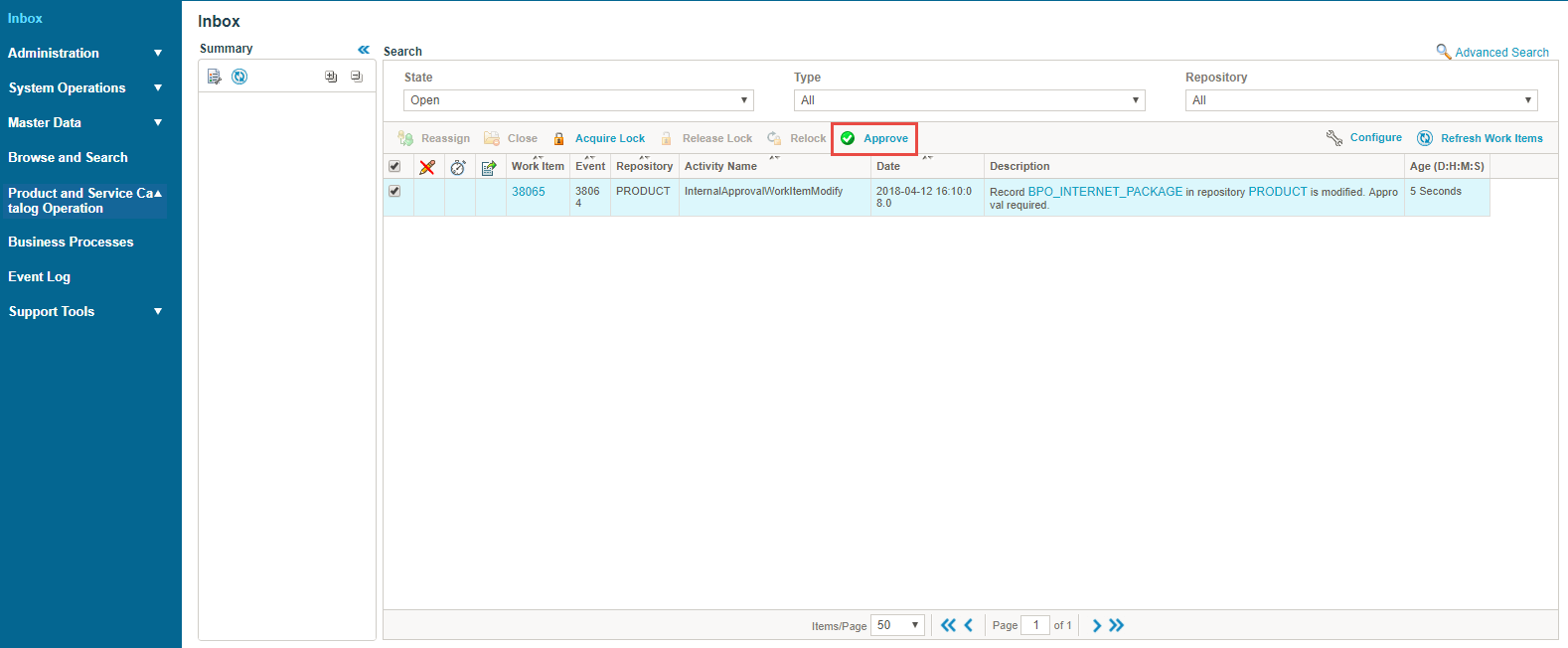The width and height of the screenshot is (1568, 648).
Task: Click the Age (D:H:M:S) column header
Action: point(1447,166)
